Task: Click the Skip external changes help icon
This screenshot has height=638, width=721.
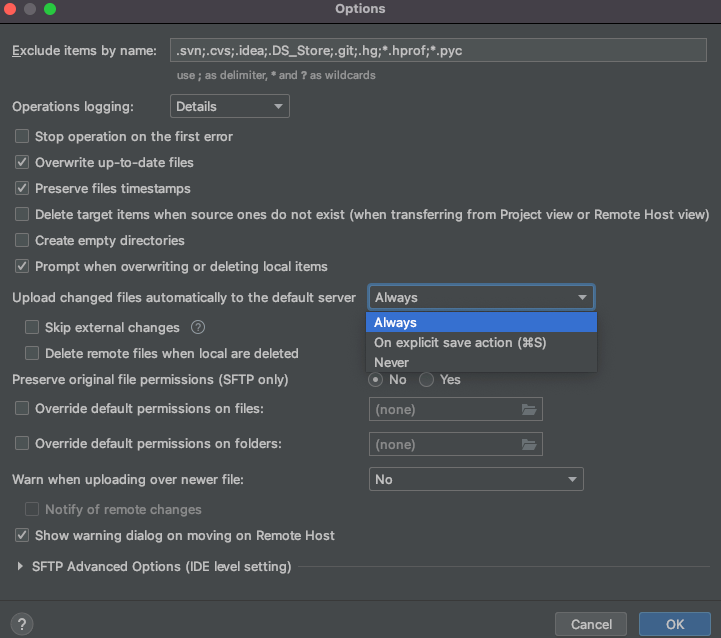Action: [x=198, y=327]
